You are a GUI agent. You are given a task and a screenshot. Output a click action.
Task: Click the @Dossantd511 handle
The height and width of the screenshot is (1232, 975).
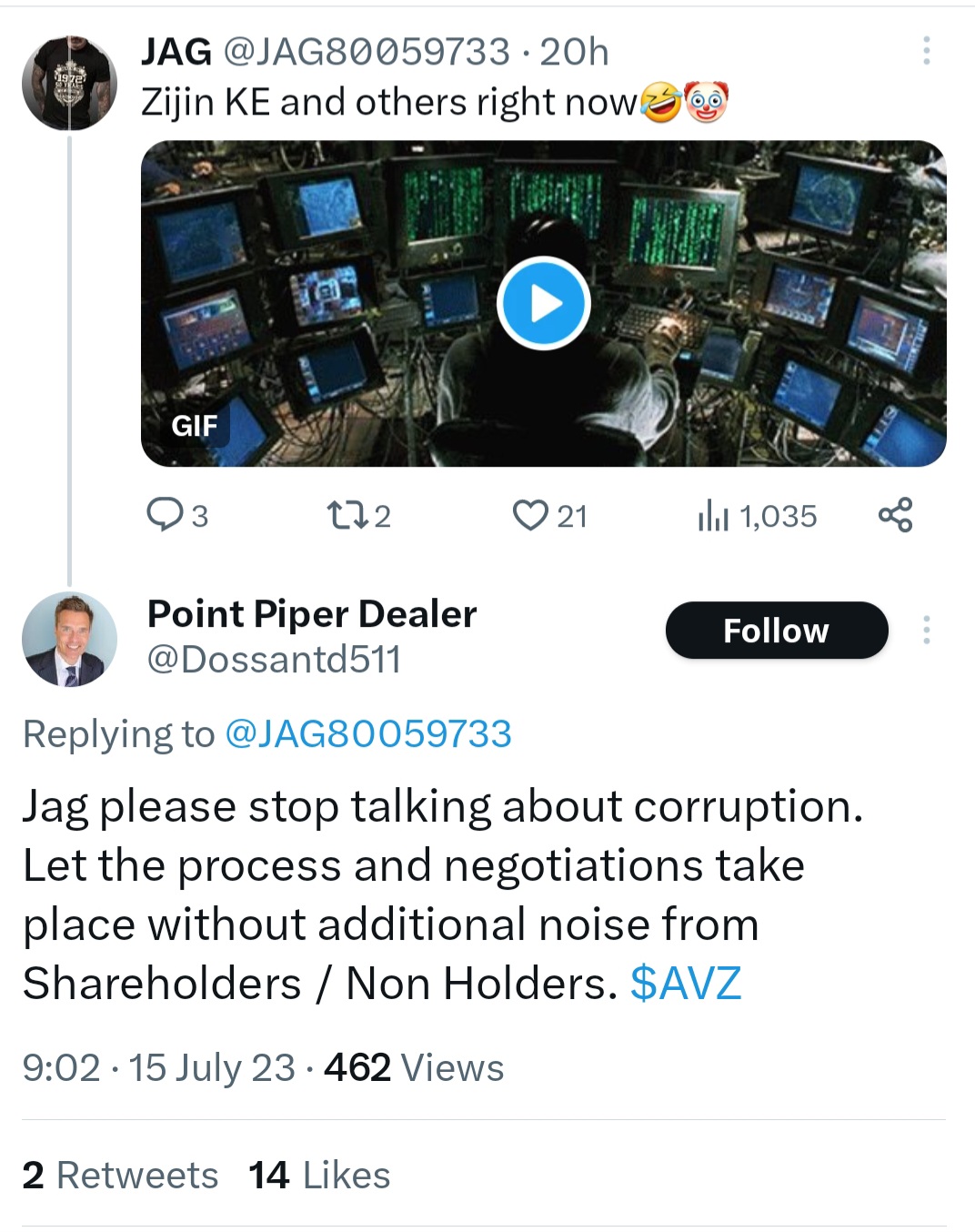click(274, 660)
